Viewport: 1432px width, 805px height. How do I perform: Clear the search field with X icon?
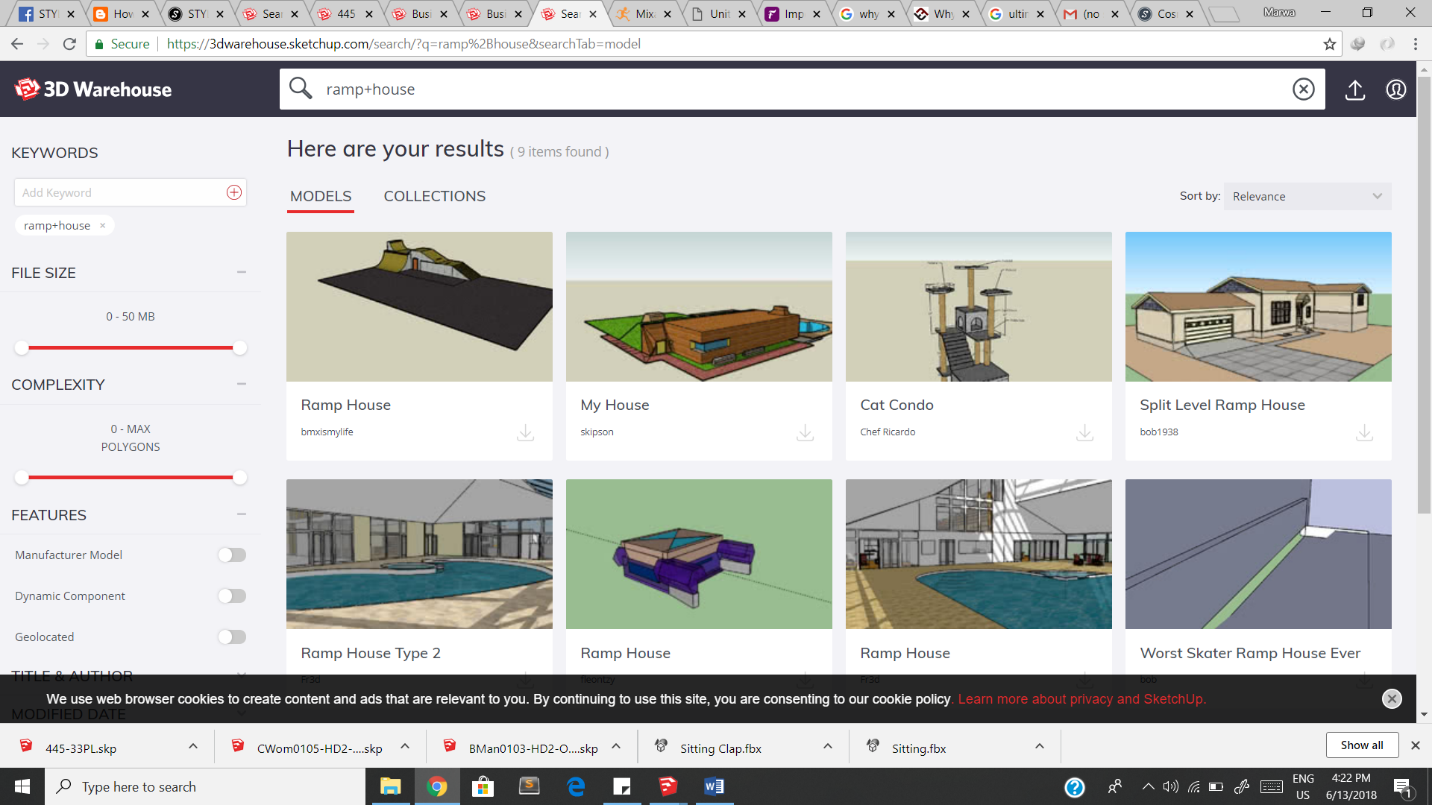pyautogui.click(x=1303, y=89)
